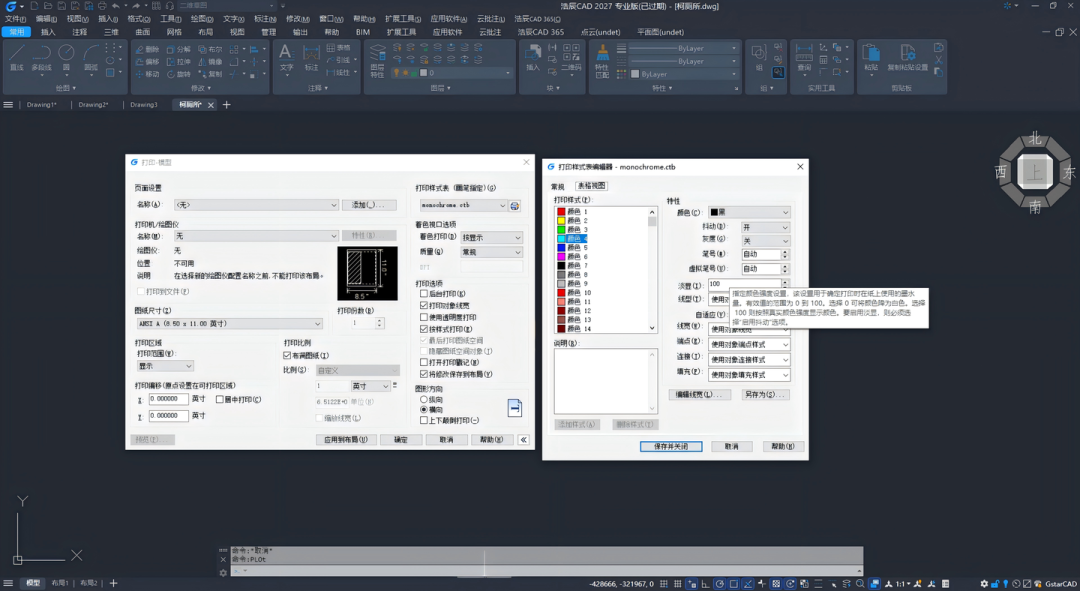Open 颜色 黑 color dropdown

tap(749, 212)
